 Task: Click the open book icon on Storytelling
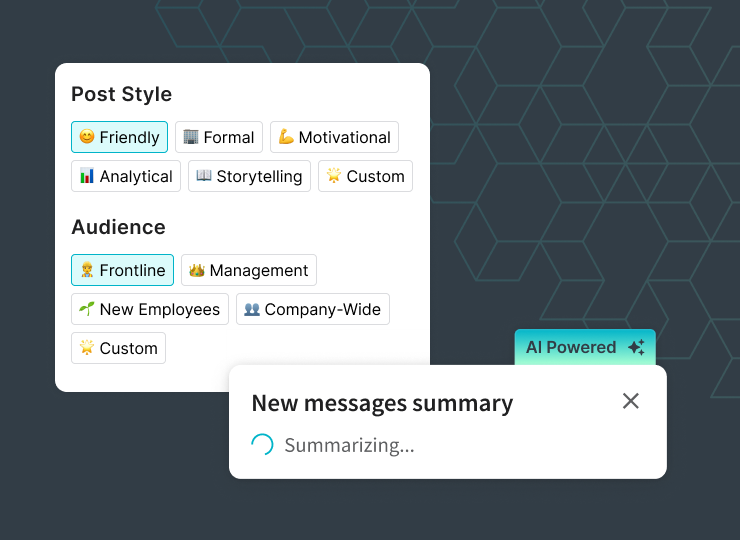204,176
